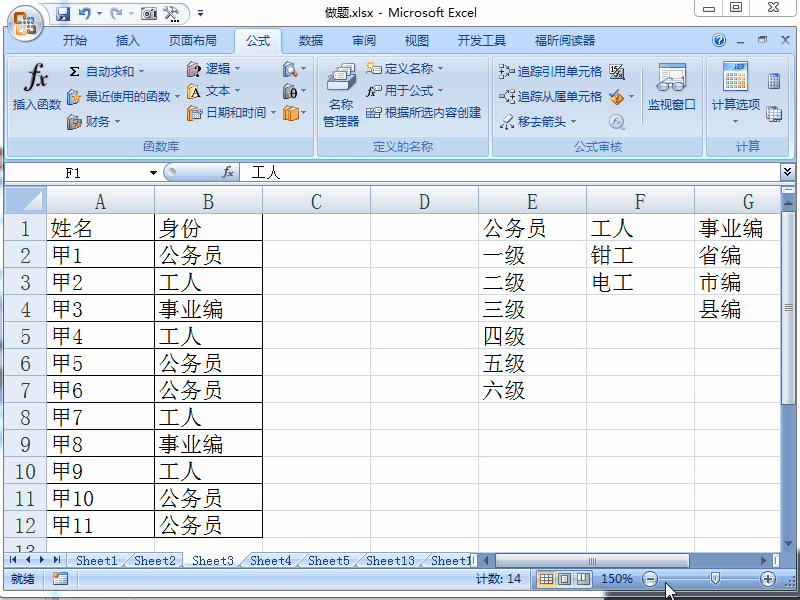Expand the Error Checking dropdown arrow
The image size is (800, 600).
[x=631, y=96]
